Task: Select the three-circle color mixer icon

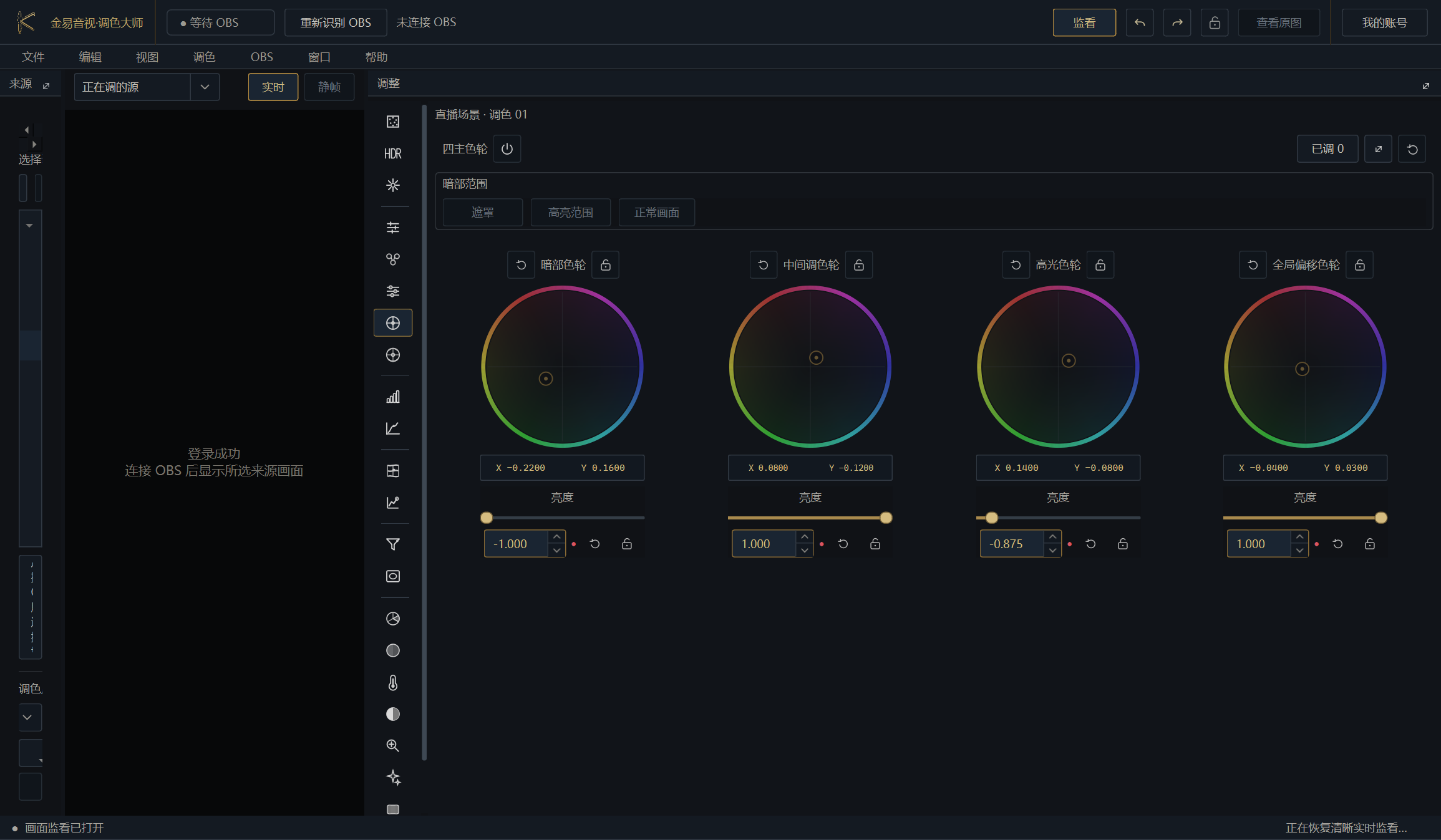Action: (x=393, y=259)
